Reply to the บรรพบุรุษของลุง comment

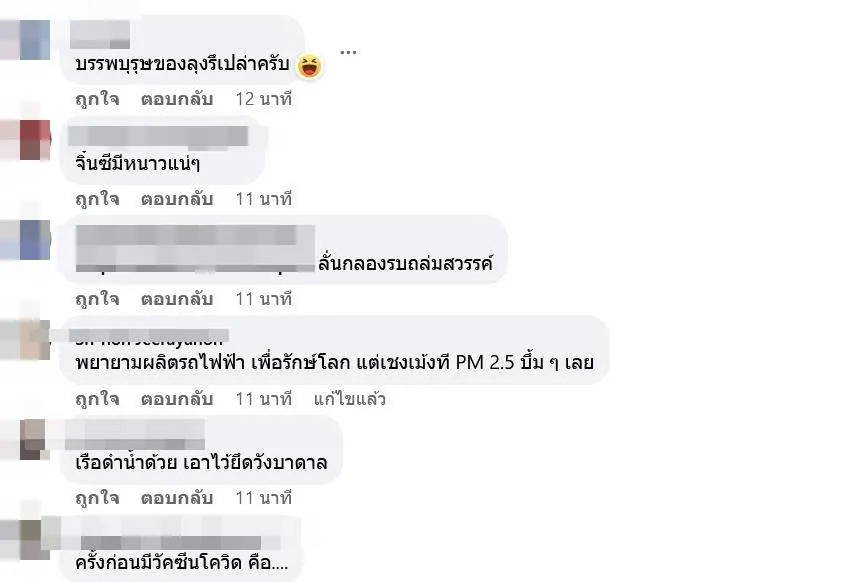coord(177,99)
